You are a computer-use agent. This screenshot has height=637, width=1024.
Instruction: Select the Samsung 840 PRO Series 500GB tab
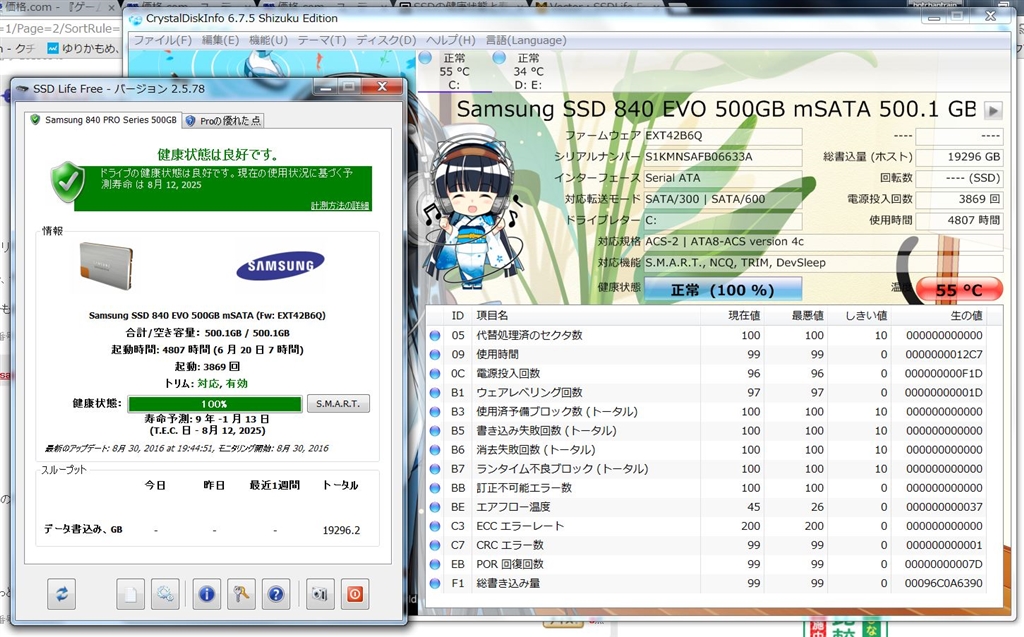point(104,120)
